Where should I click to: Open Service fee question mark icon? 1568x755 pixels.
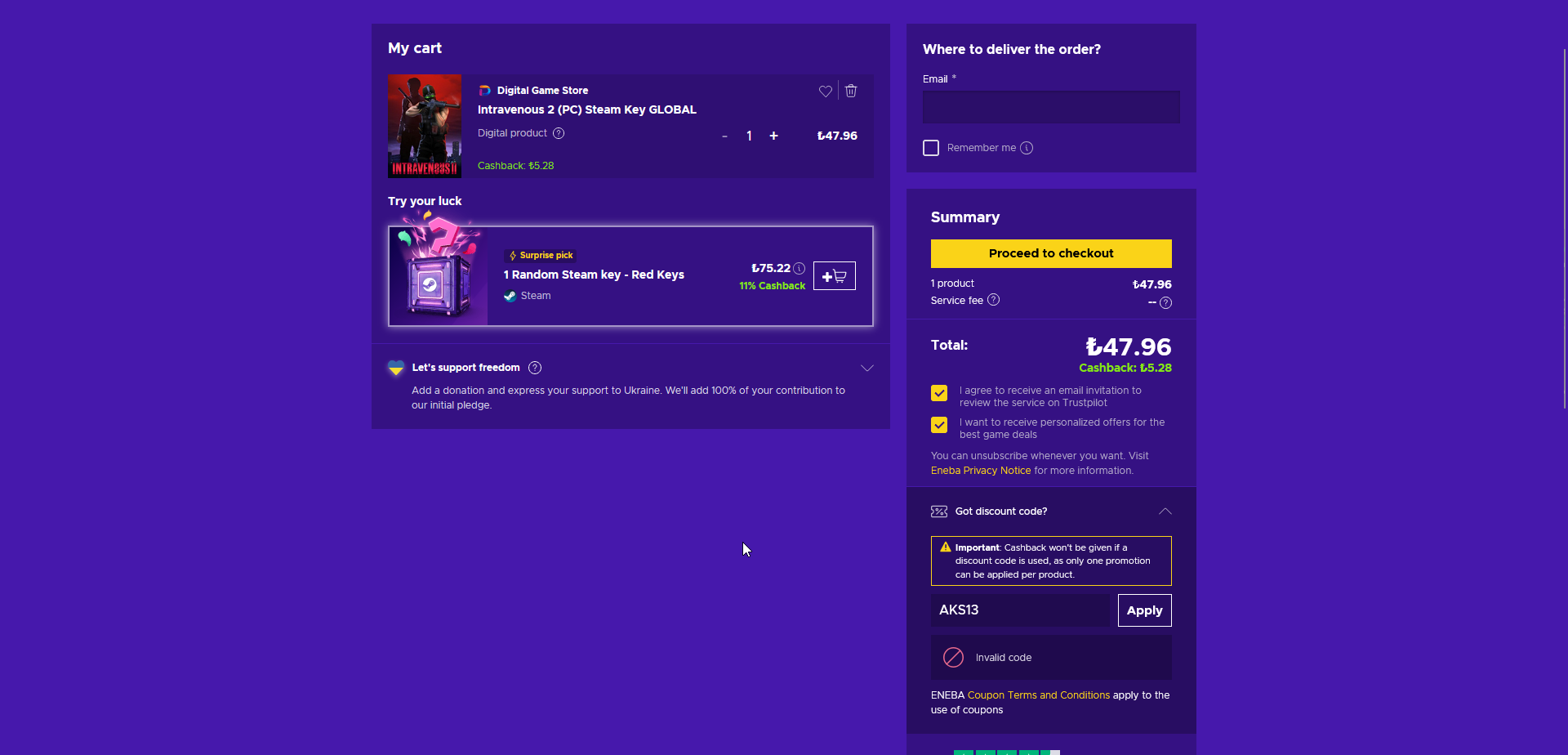coord(993,300)
